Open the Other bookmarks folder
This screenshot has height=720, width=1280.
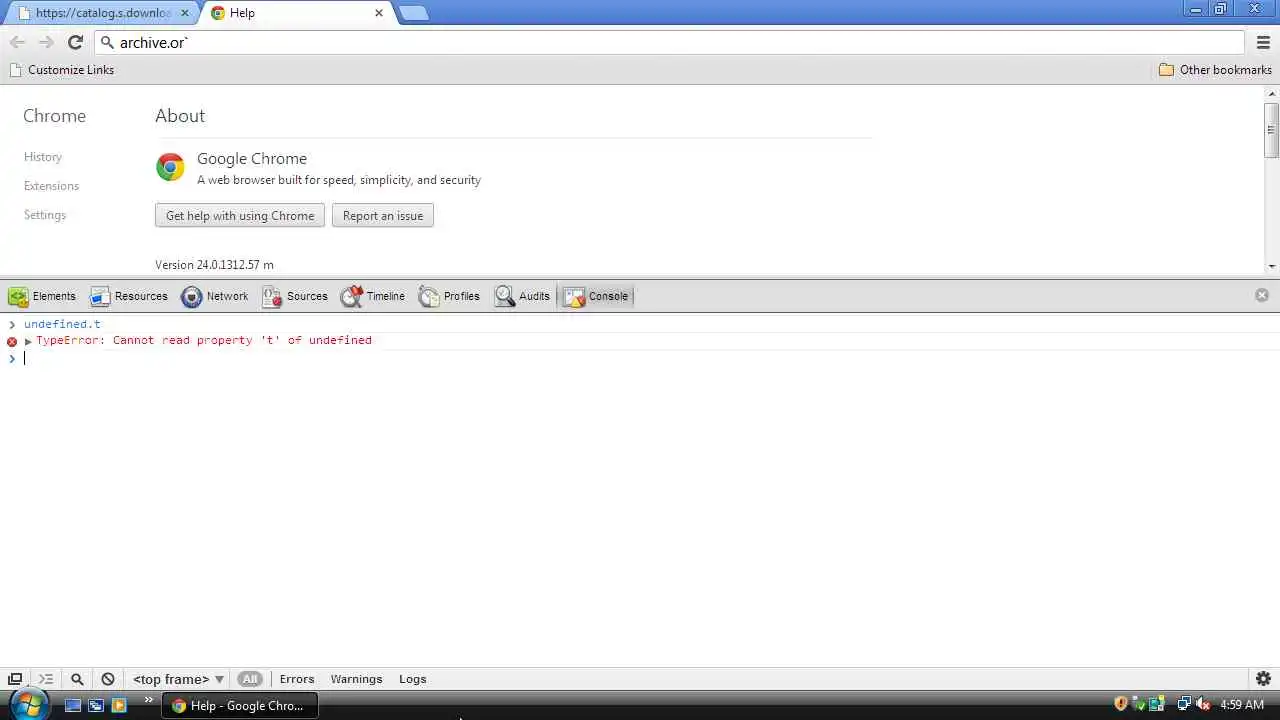[1215, 70]
